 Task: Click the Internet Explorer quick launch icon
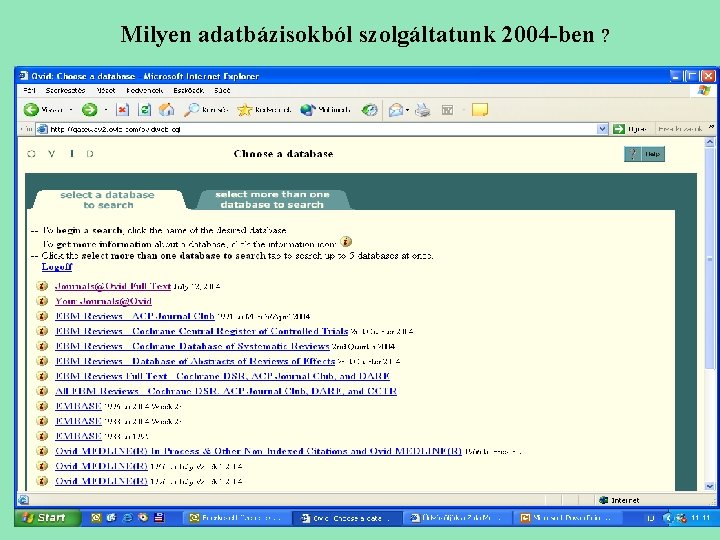127,518
